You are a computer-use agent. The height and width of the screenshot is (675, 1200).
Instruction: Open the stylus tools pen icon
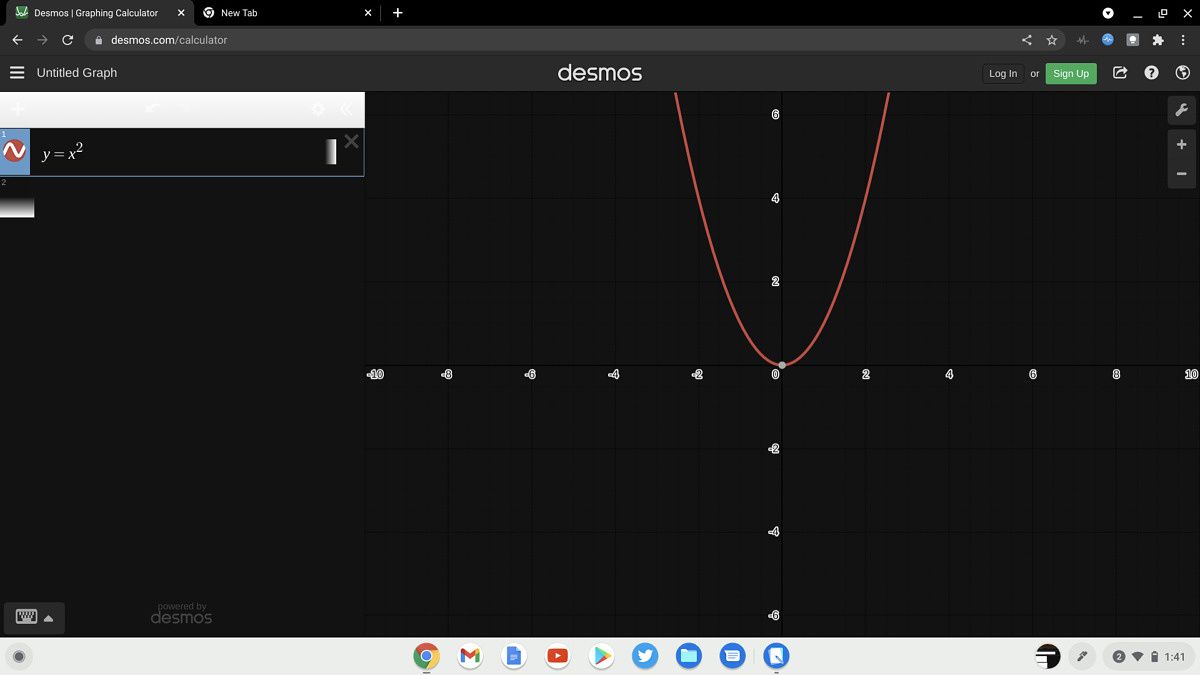coord(1082,656)
